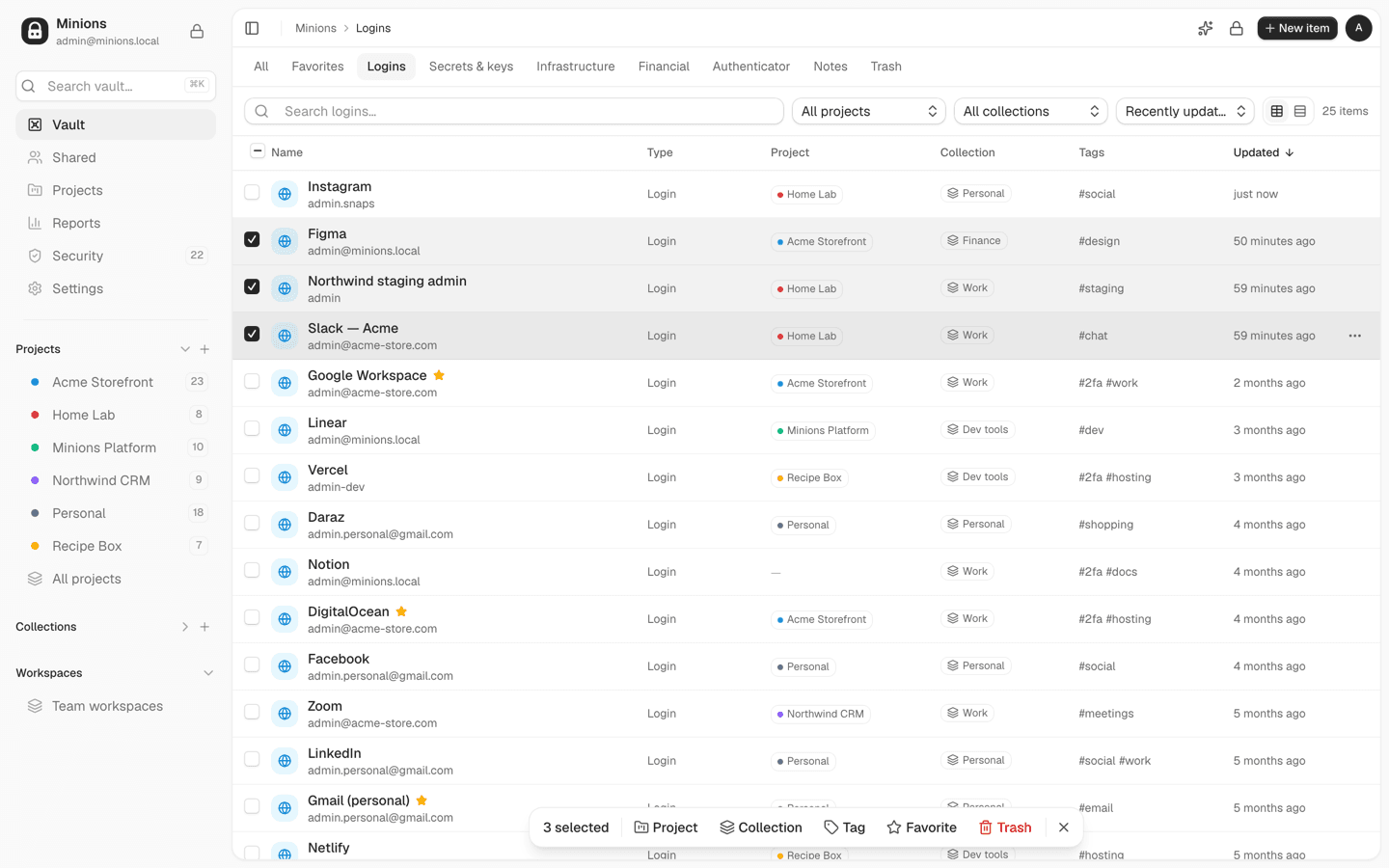This screenshot has height=868, width=1389.
Task: Click the New item button
Action: [x=1296, y=28]
